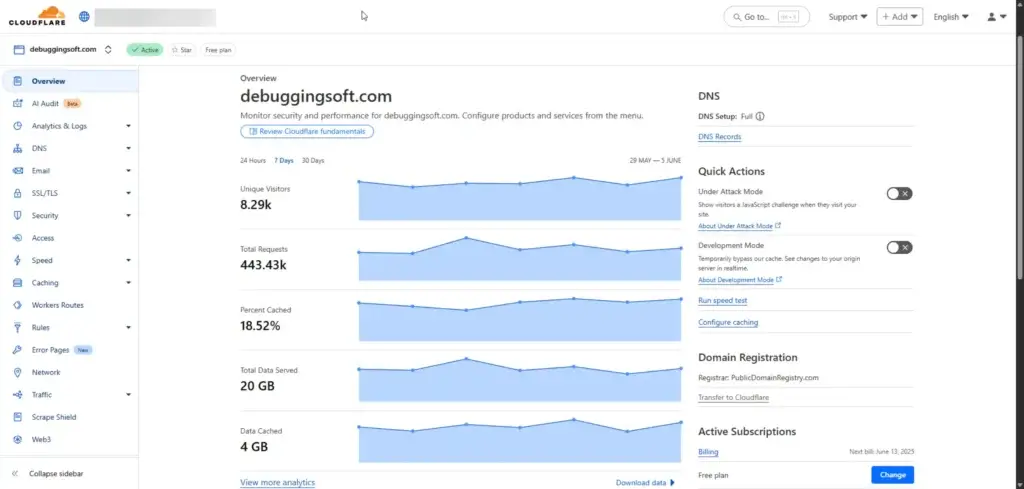1024x489 pixels.
Task: Expand the Caching submenu arrow
Action: [129, 283]
